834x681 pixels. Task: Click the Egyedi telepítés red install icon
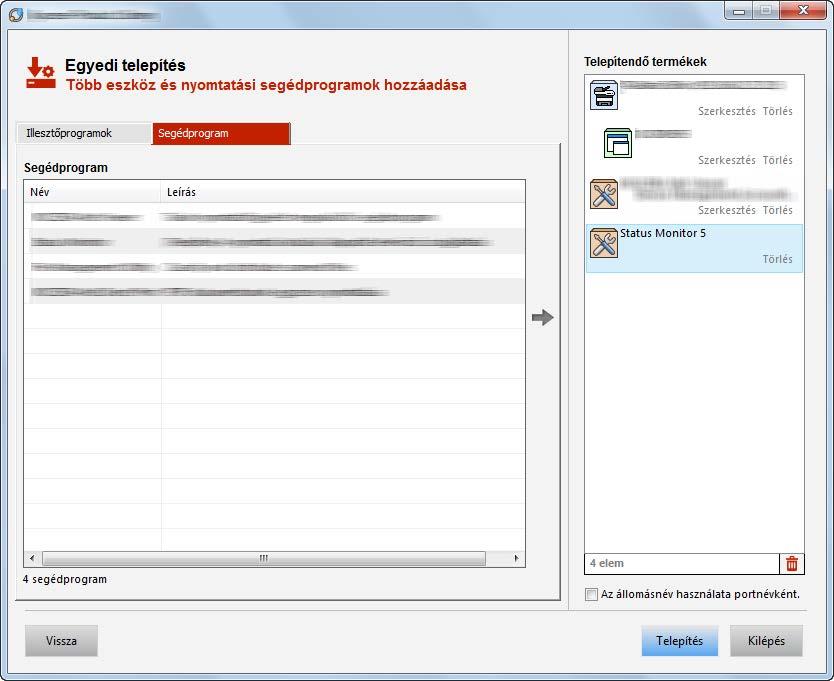[x=41, y=73]
